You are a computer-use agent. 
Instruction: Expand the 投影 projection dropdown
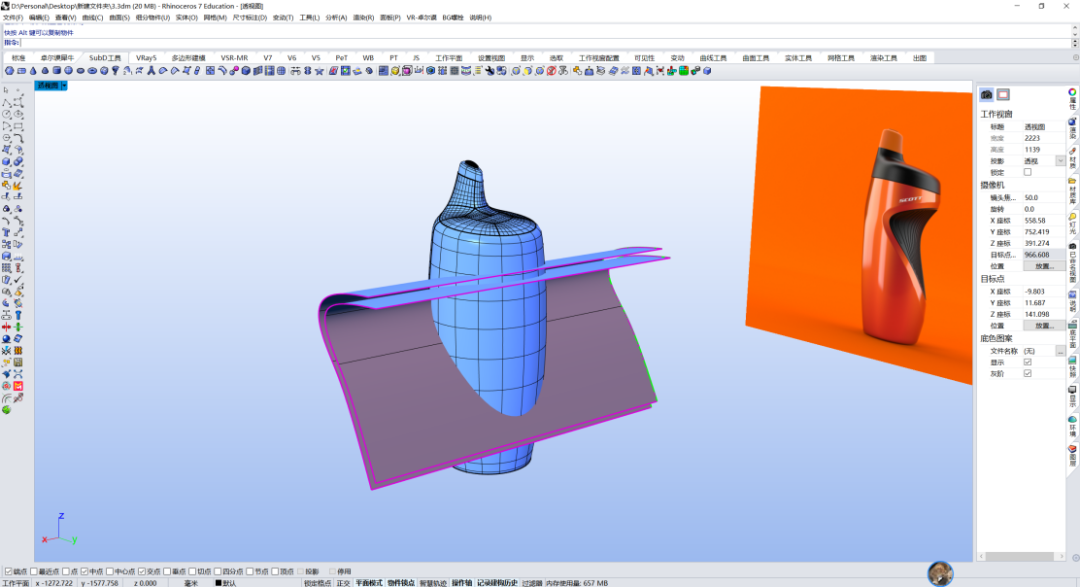pyautogui.click(x=1060, y=161)
